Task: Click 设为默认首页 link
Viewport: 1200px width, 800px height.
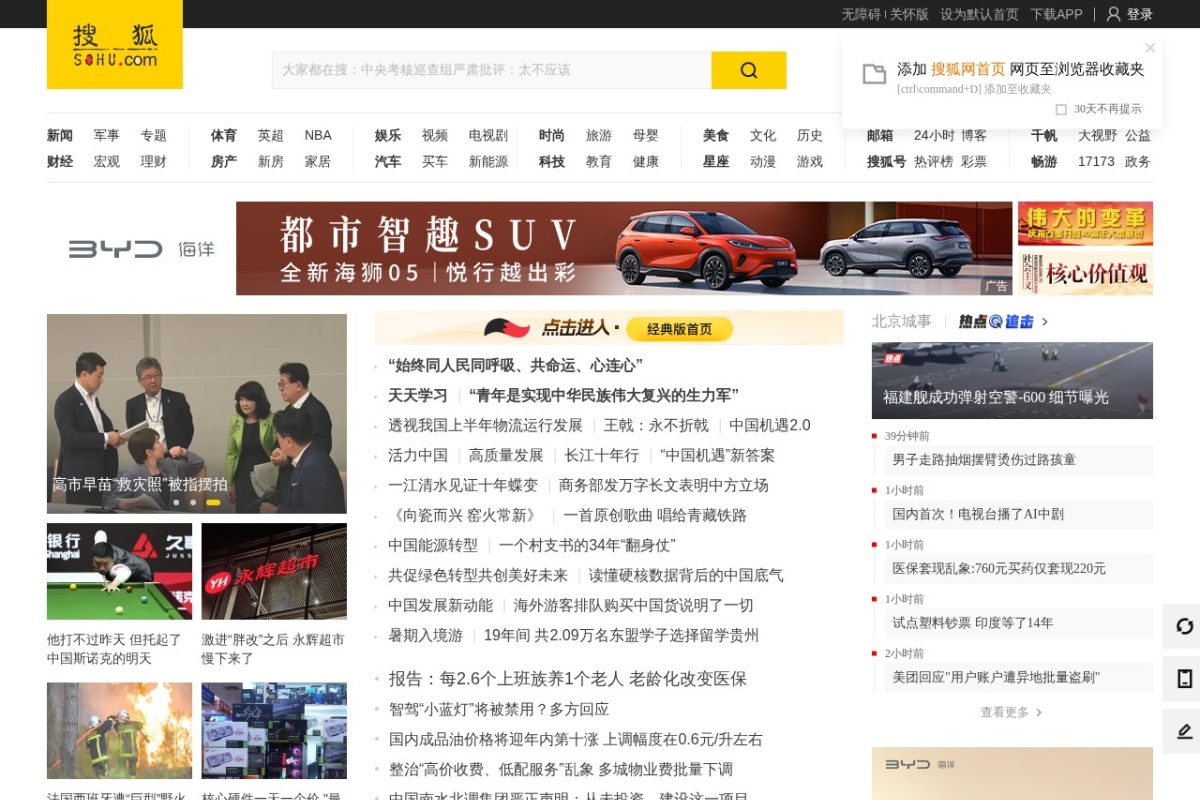Action: tap(979, 14)
